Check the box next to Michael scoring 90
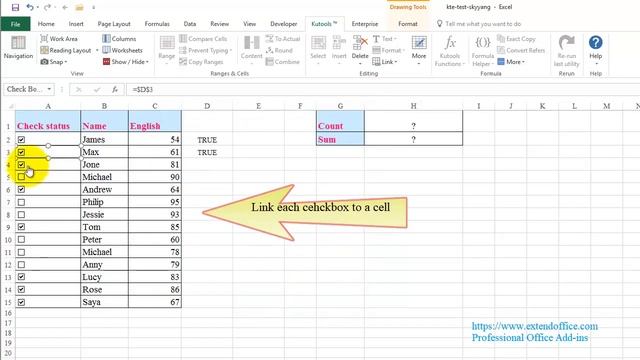Screen dimensions: 640x360 [x=21, y=177]
